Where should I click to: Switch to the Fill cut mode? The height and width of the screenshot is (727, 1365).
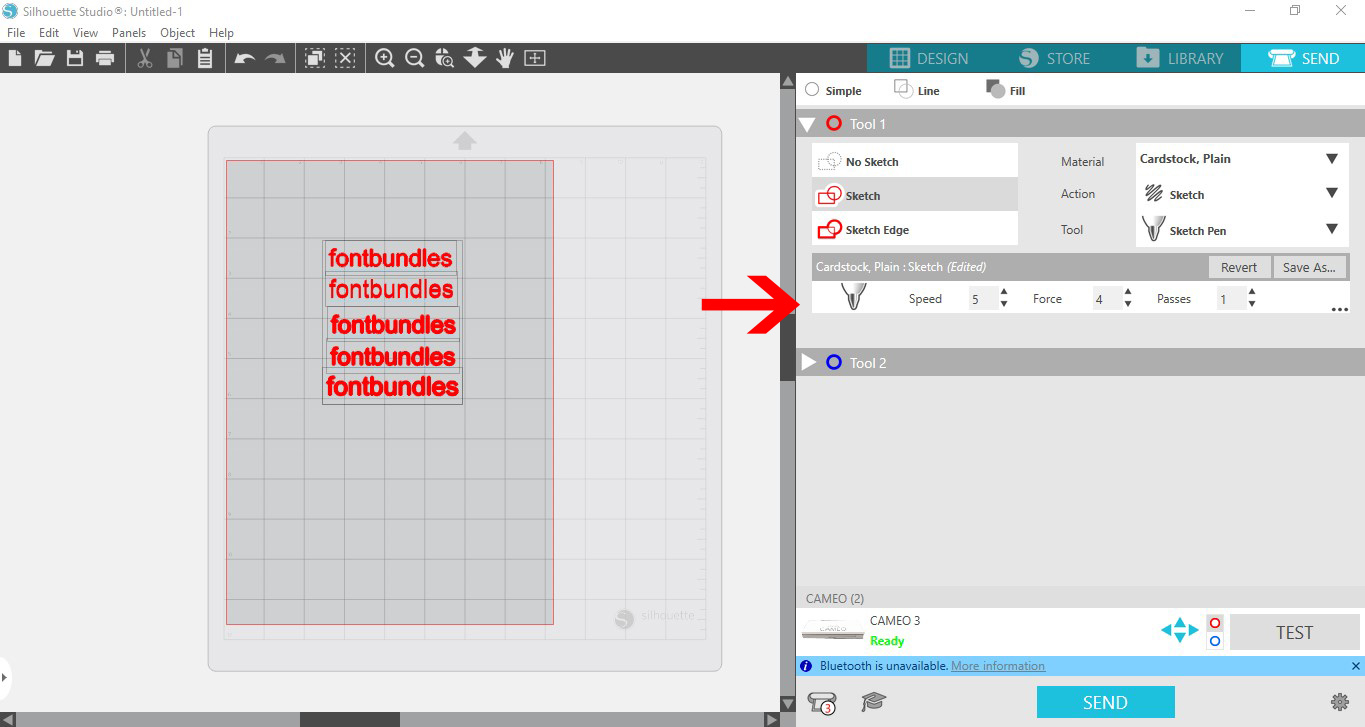(1005, 90)
